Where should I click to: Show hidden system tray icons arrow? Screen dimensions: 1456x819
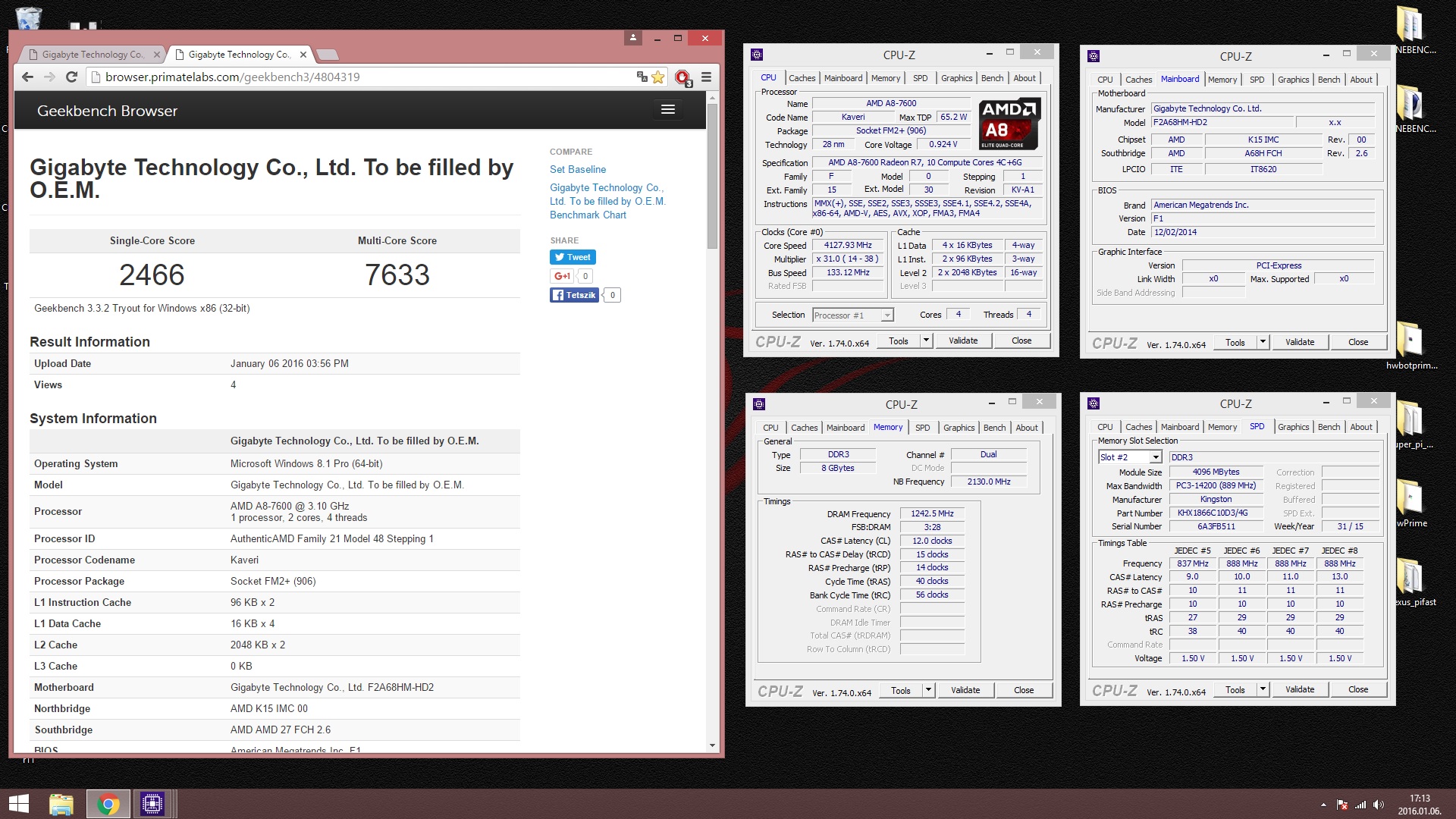pyautogui.click(x=1323, y=805)
